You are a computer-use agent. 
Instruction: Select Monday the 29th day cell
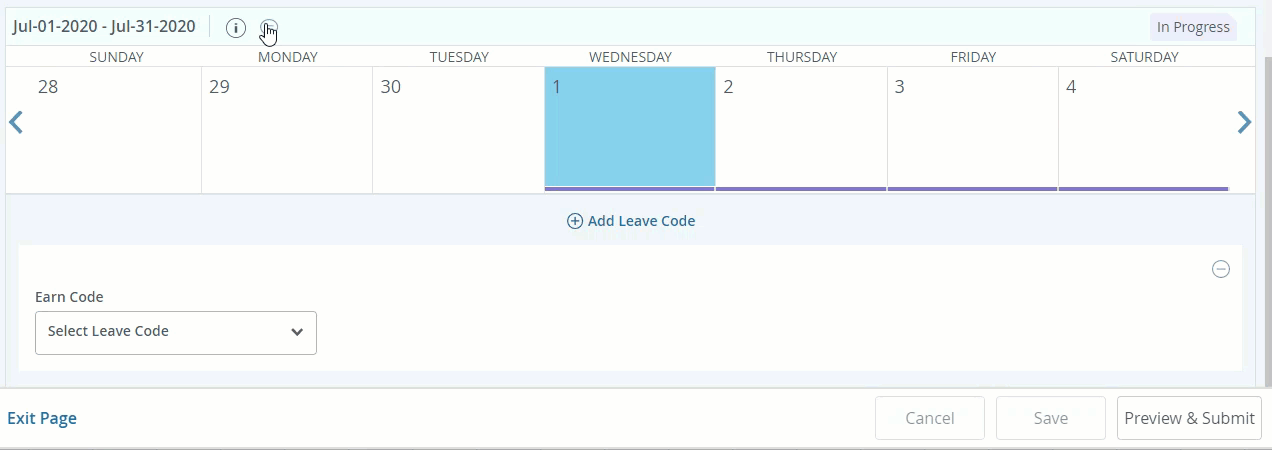pos(287,128)
